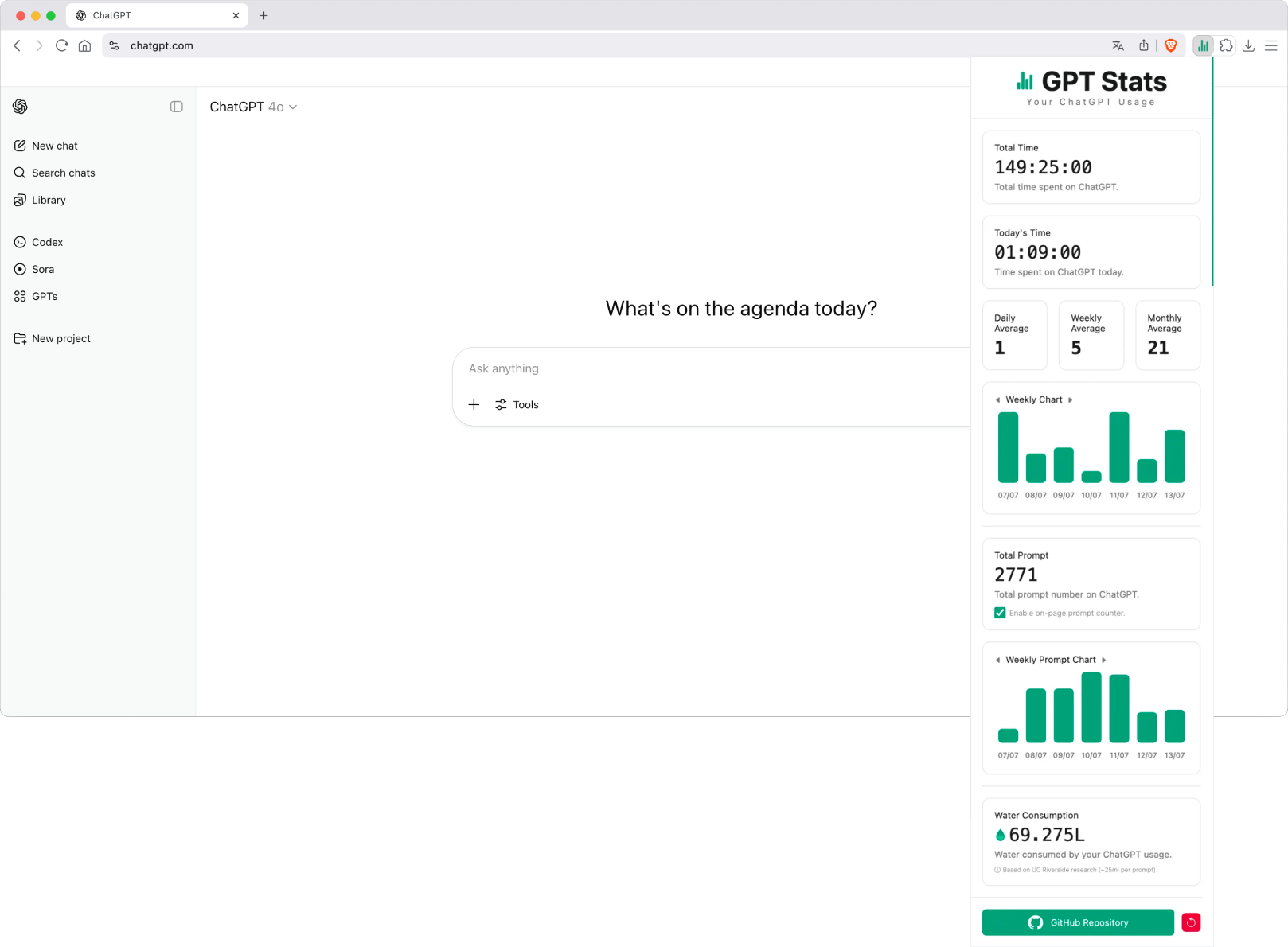The image size is (1288, 947).
Task: Click the plus icon to attach files
Action: tap(474, 404)
